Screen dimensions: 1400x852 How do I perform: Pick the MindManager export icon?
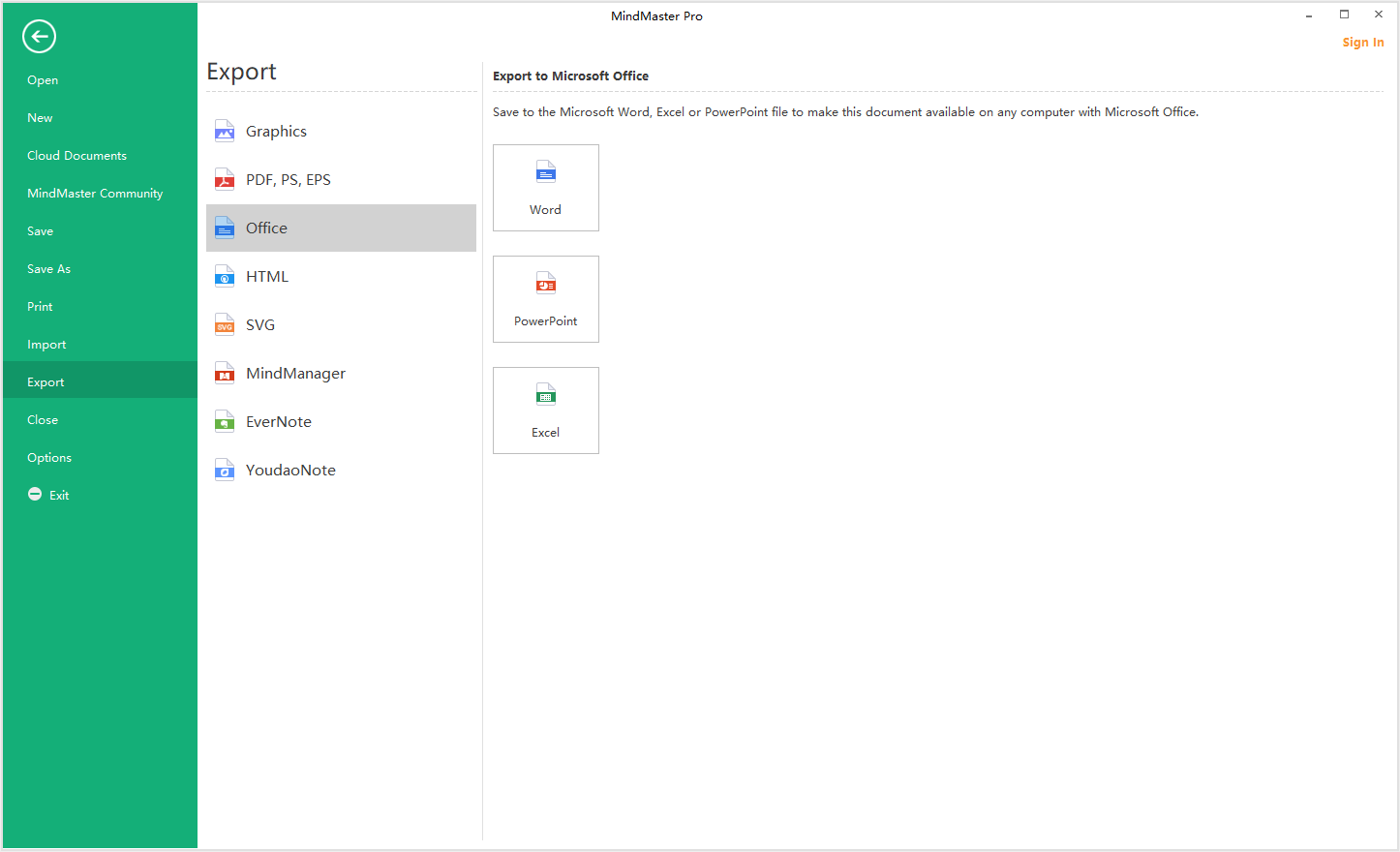point(225,374)
